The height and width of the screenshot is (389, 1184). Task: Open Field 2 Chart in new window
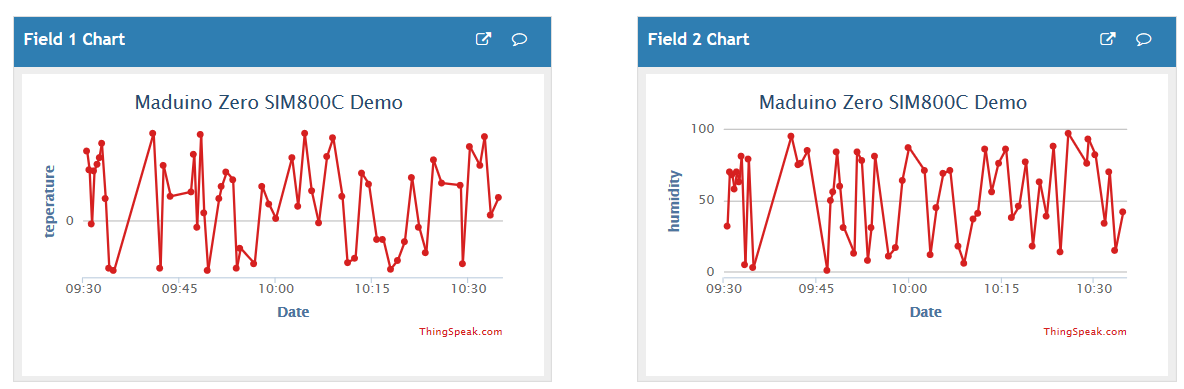[x=1108, y=39]
